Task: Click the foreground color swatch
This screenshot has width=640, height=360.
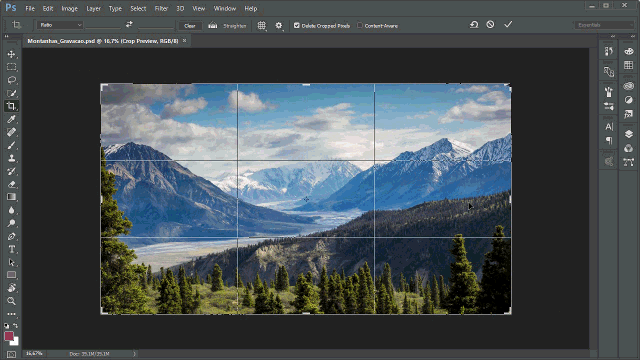Action: tap(9, 336)
